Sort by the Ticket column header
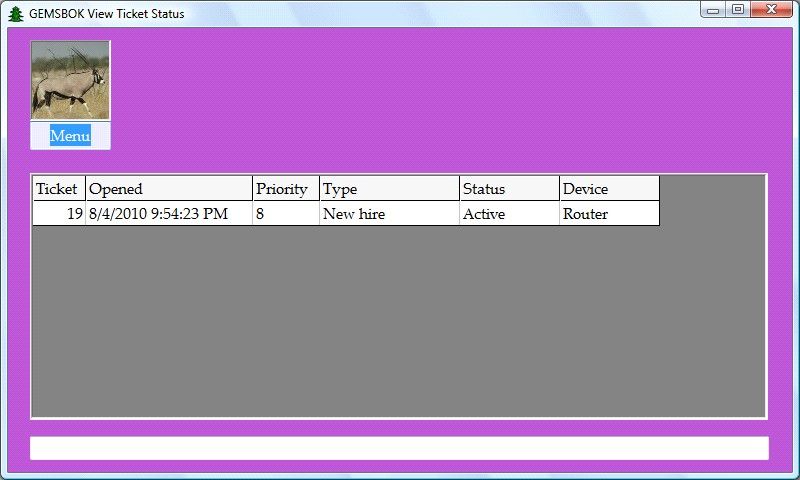Screen dimensions: 800x480 coord(58,189)
